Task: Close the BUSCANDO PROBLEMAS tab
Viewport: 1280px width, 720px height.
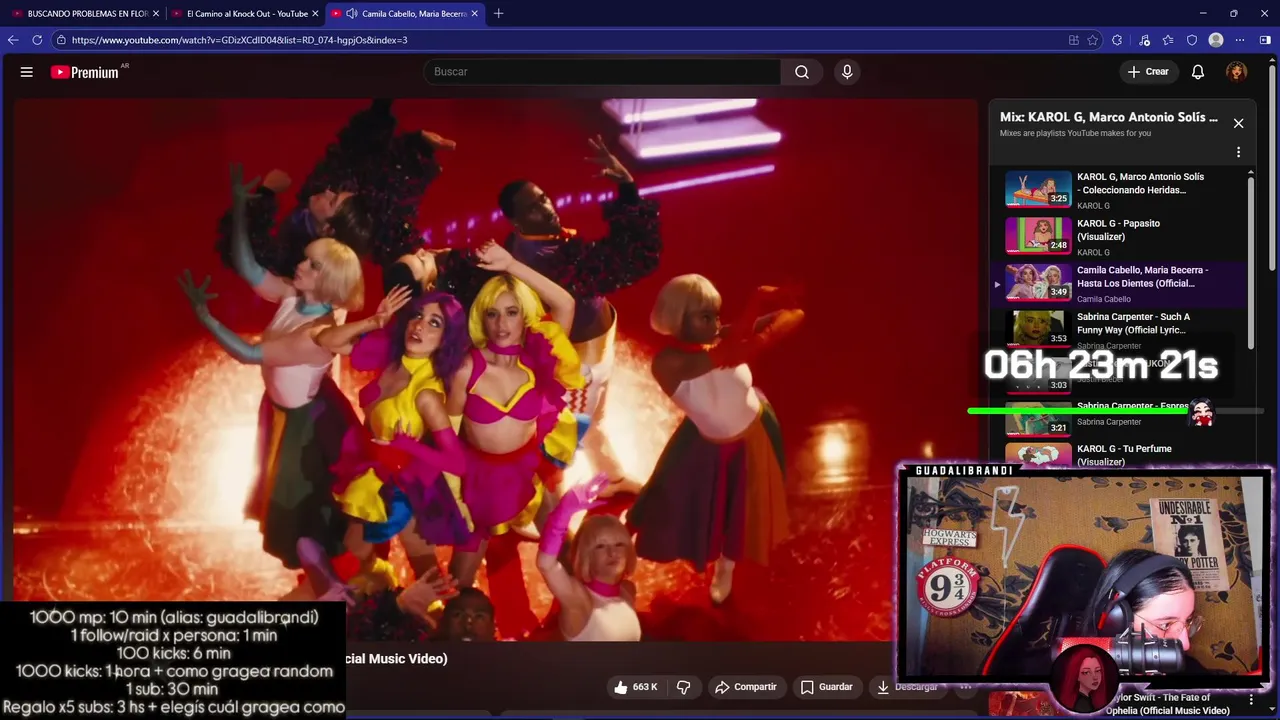Action: pos(156,14)
